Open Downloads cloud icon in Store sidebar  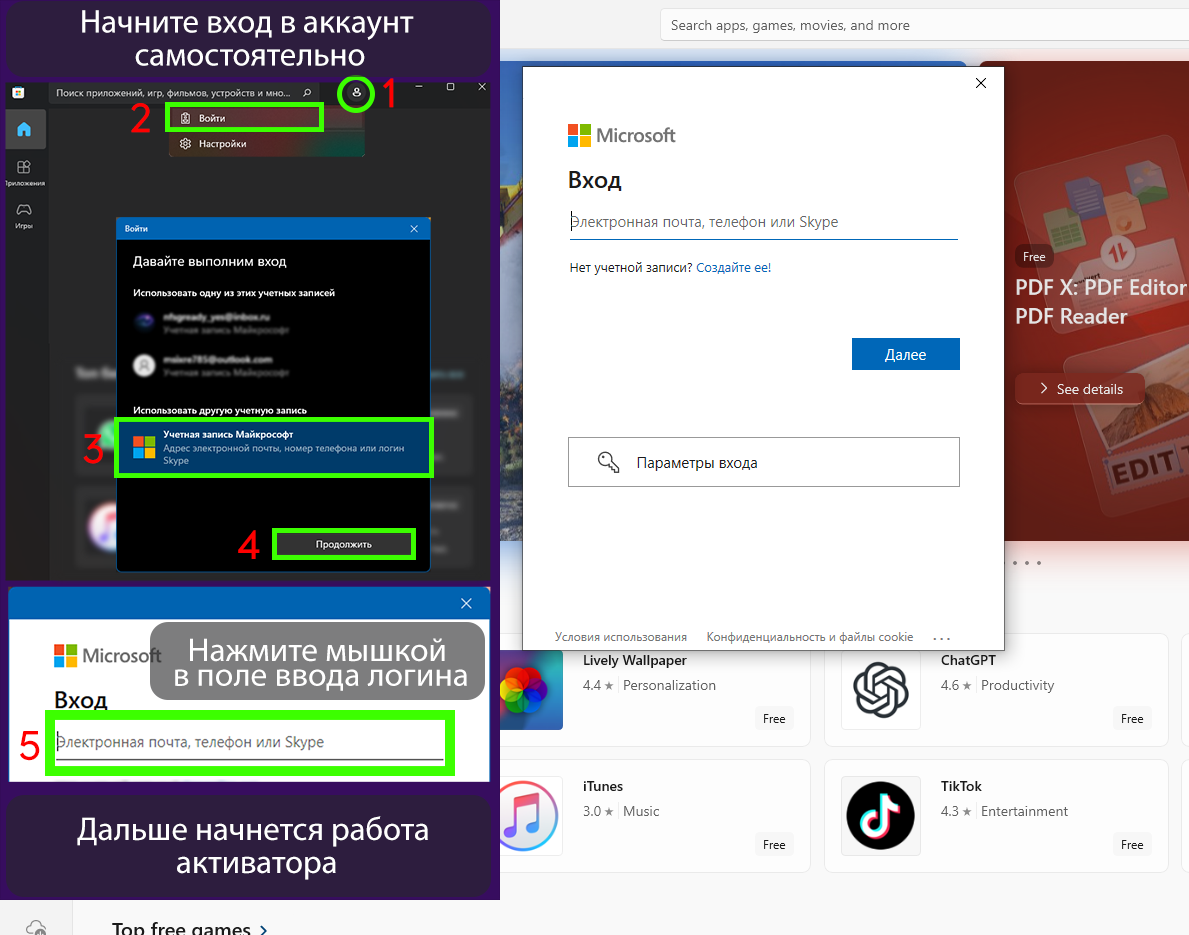[x=36, y=927]
